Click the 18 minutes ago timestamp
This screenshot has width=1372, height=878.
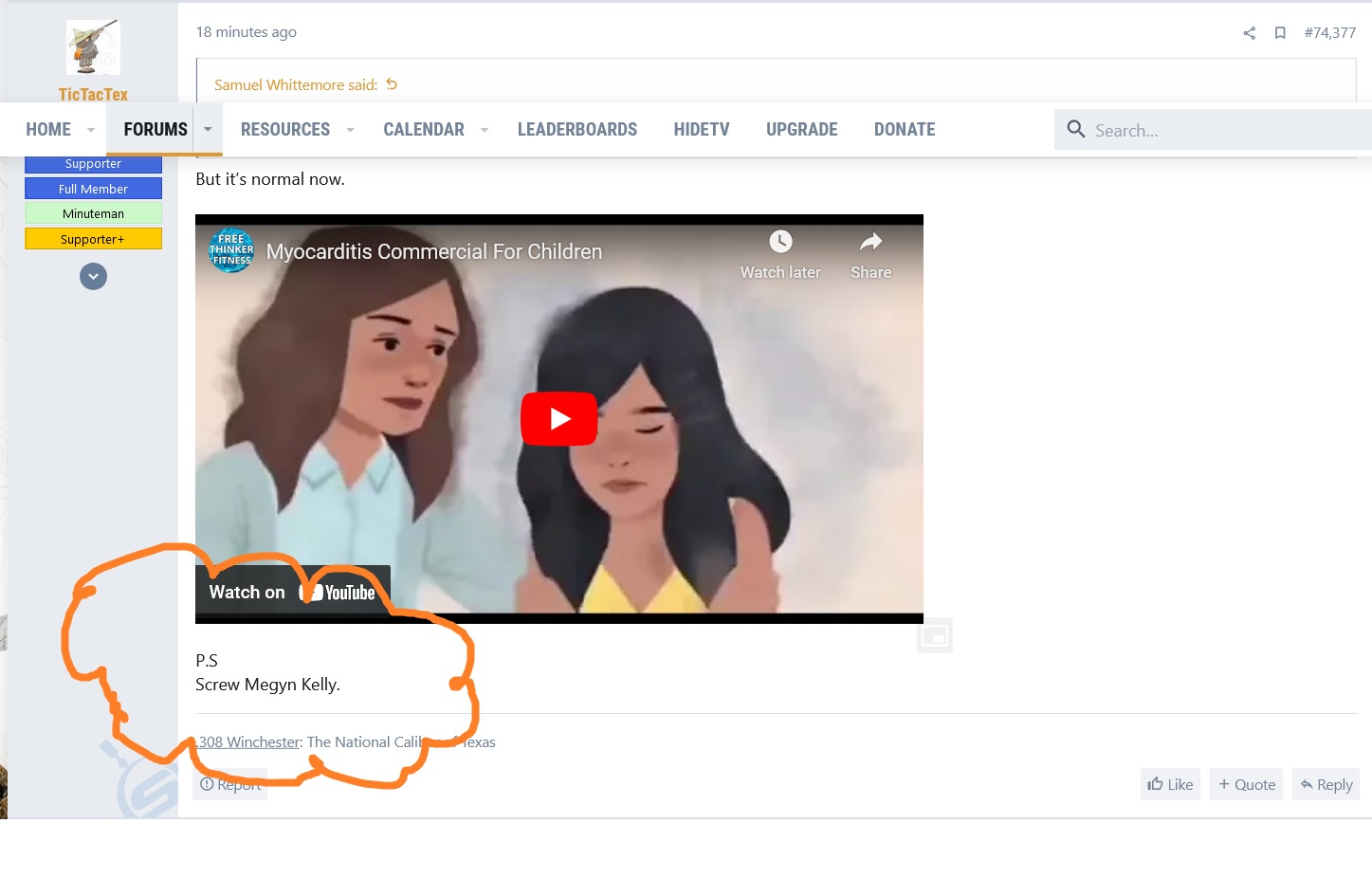pos(247,32)
